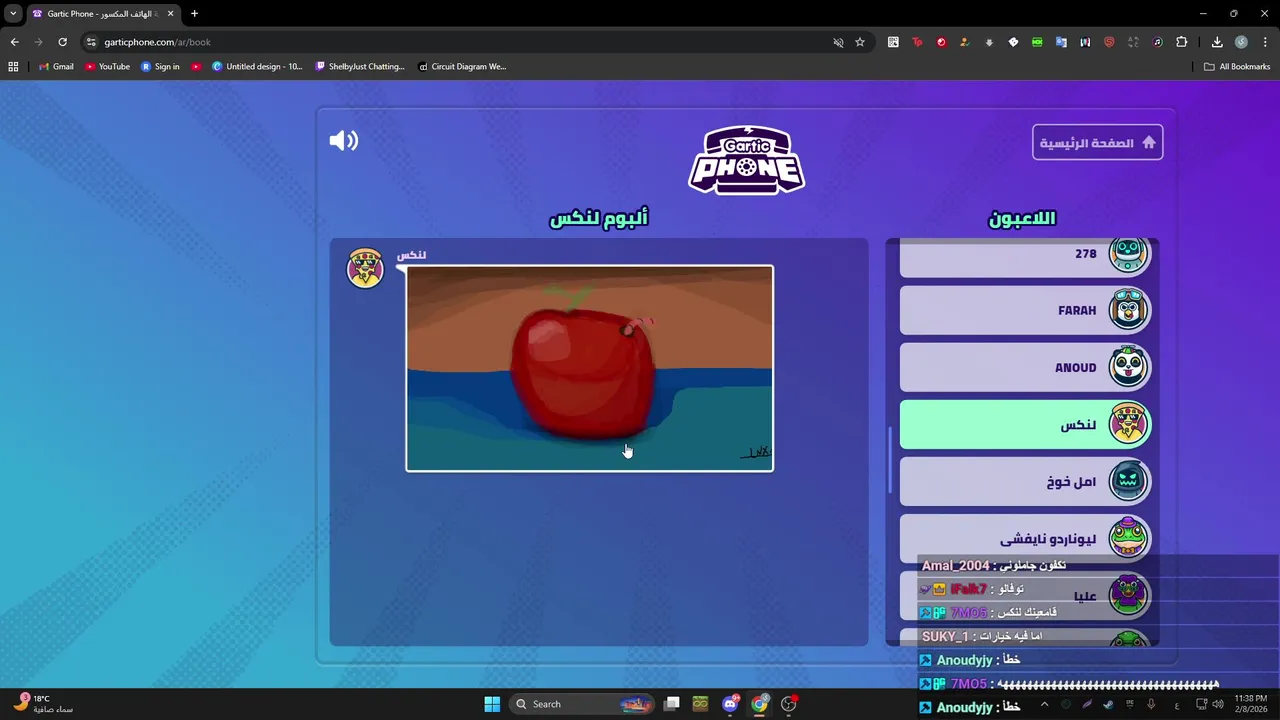Click the pizza avatar beside the drawing

[365, 268]
